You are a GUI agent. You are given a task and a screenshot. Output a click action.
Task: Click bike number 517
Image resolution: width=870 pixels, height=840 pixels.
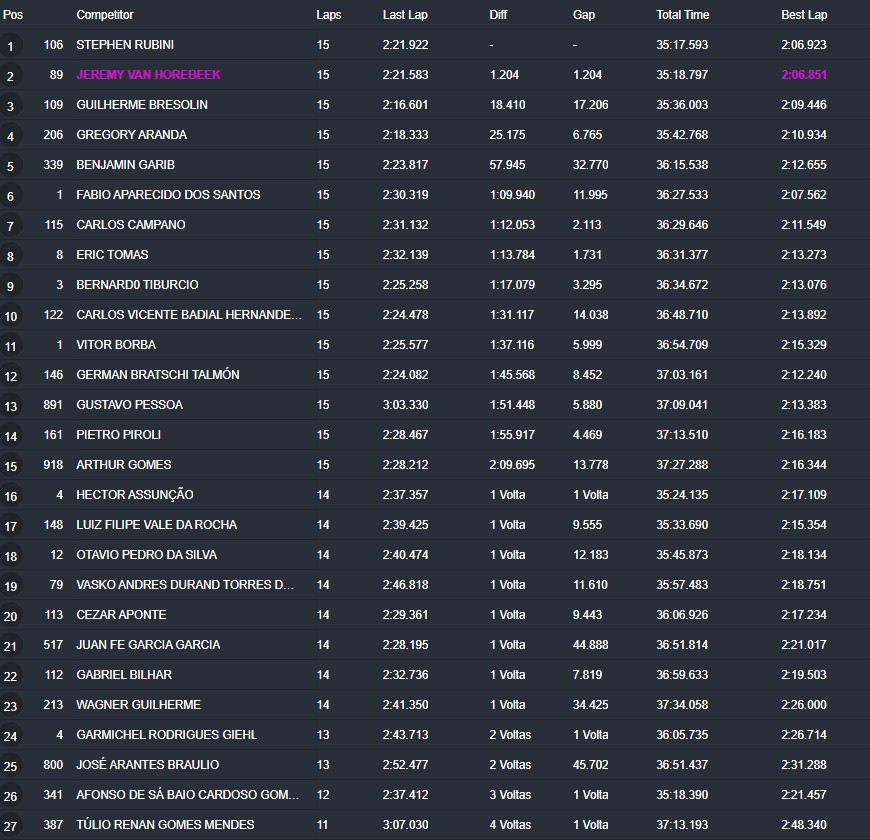click(x=53, y=644)
